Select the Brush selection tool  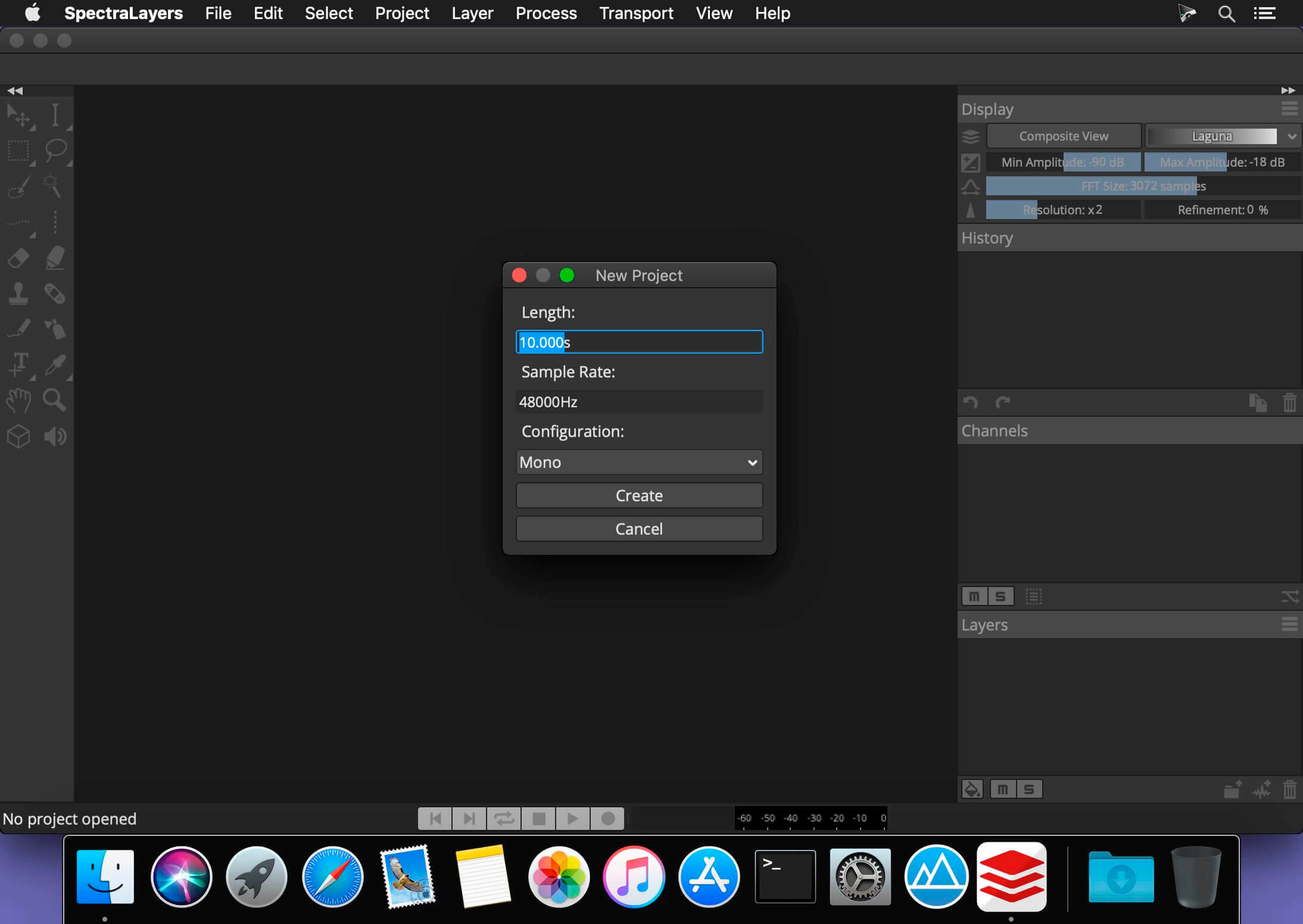point(18,186)
